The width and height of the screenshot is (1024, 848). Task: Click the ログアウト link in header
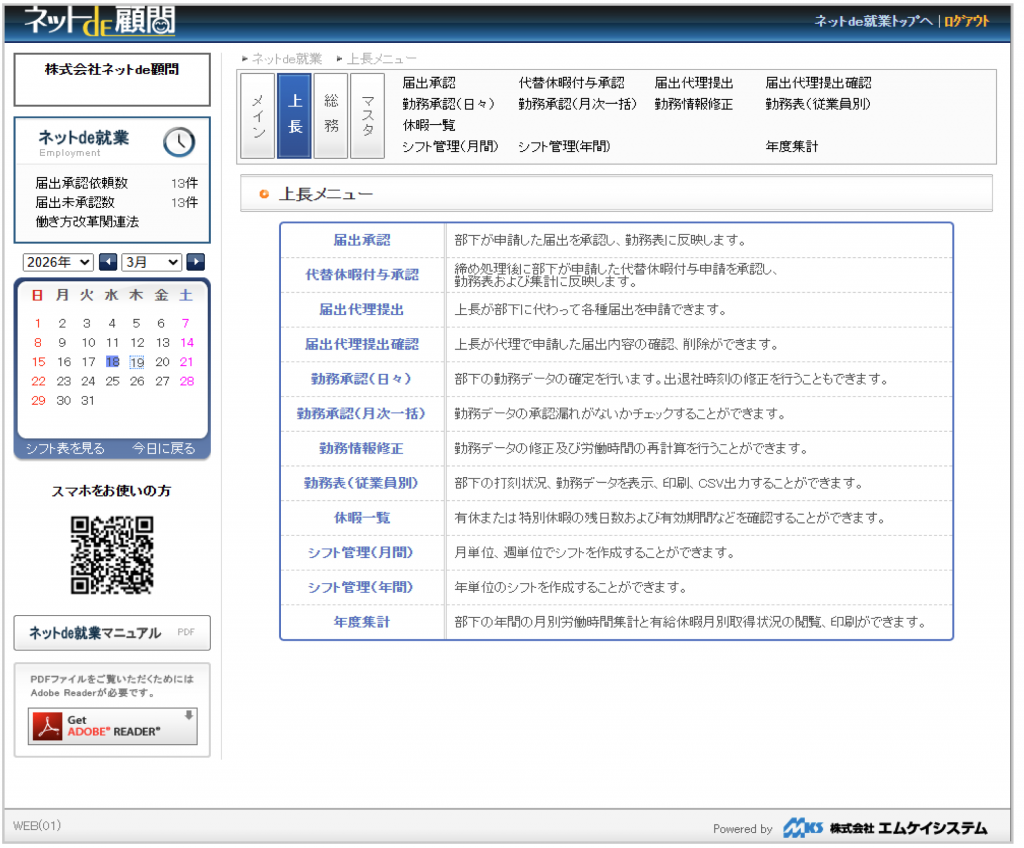[x=966, y=22]
